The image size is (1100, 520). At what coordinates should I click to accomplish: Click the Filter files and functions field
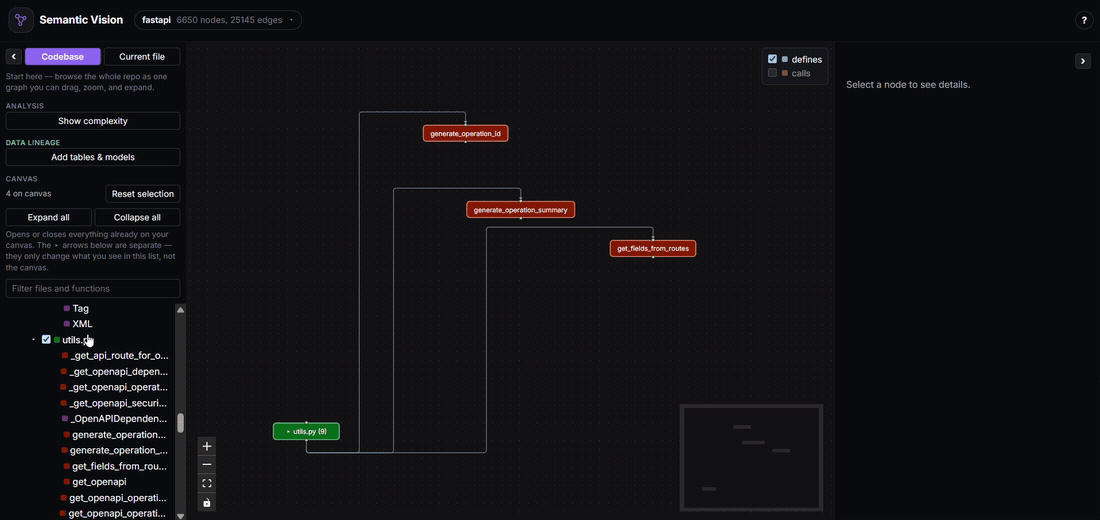coord(93,288)
